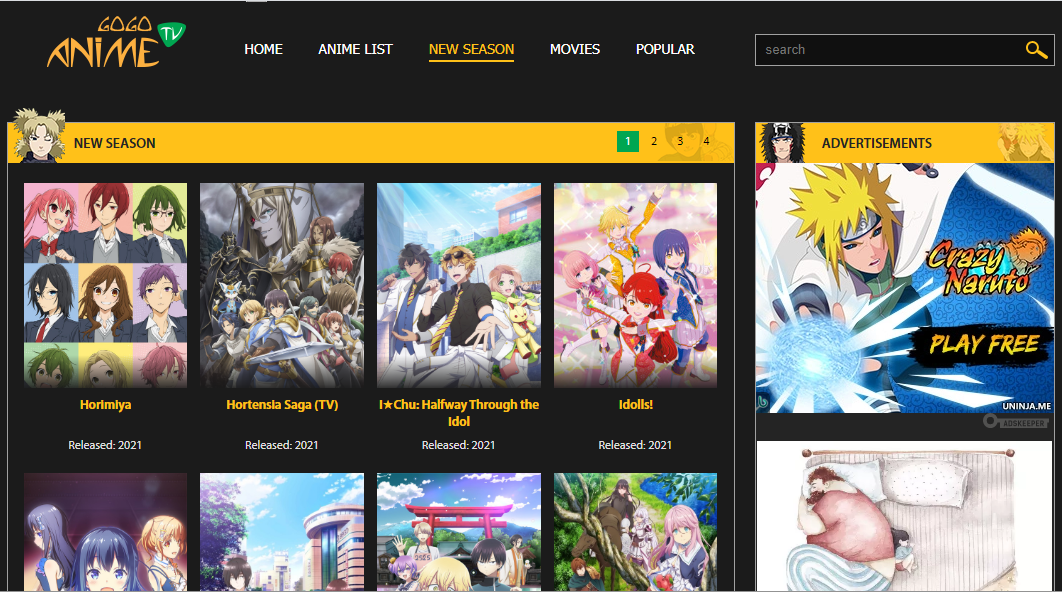Click the blonde character avatar beside New Season
The image size is (1062, 592).
point(39,135)
